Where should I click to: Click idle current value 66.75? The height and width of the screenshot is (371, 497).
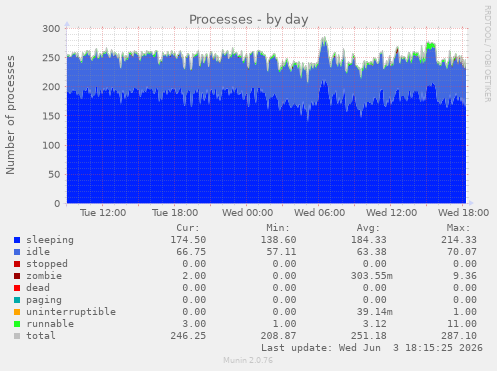coord(191,252)
